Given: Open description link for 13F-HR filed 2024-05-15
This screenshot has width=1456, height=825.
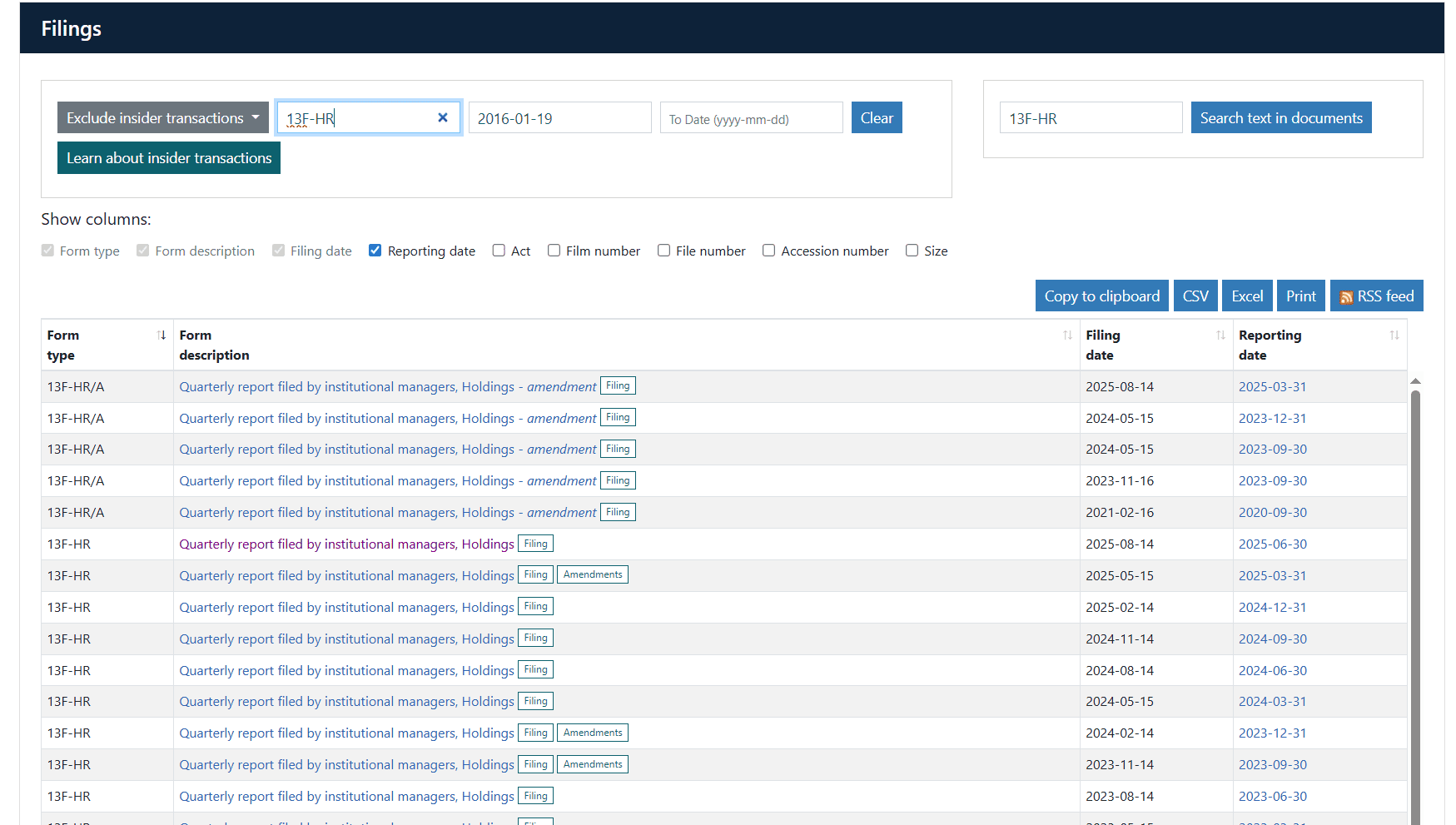Looking at the screenshot, I should pos(346,701).
